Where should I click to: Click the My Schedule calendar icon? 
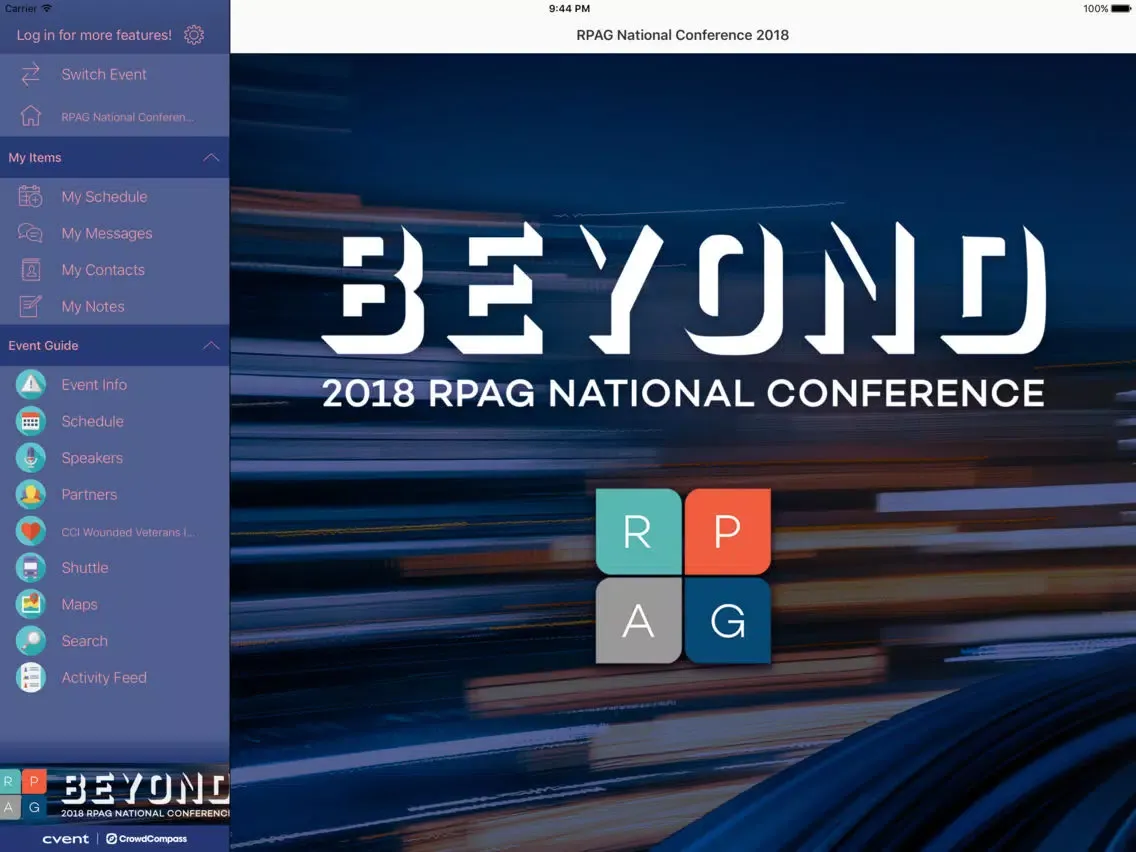[x=30, y=196]
